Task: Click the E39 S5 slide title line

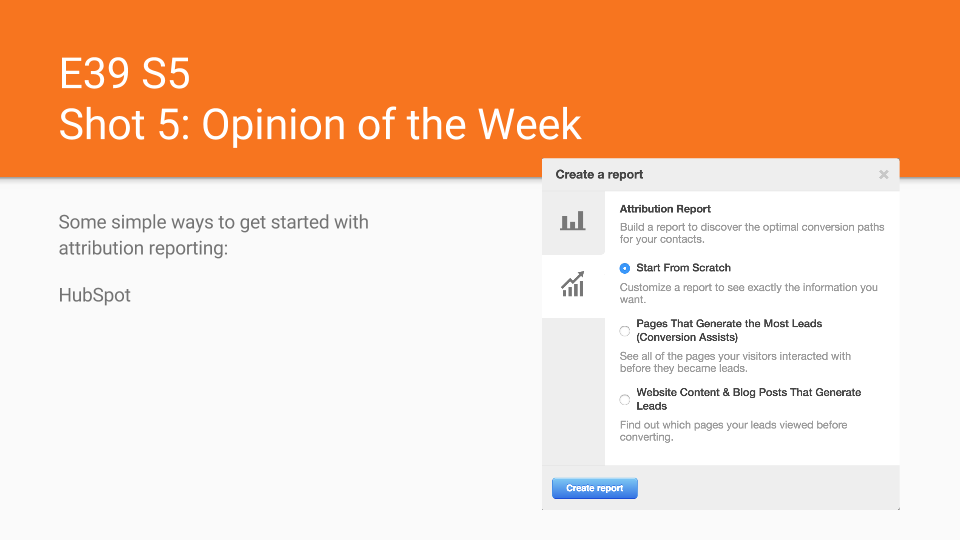Action: click(124, 74)
